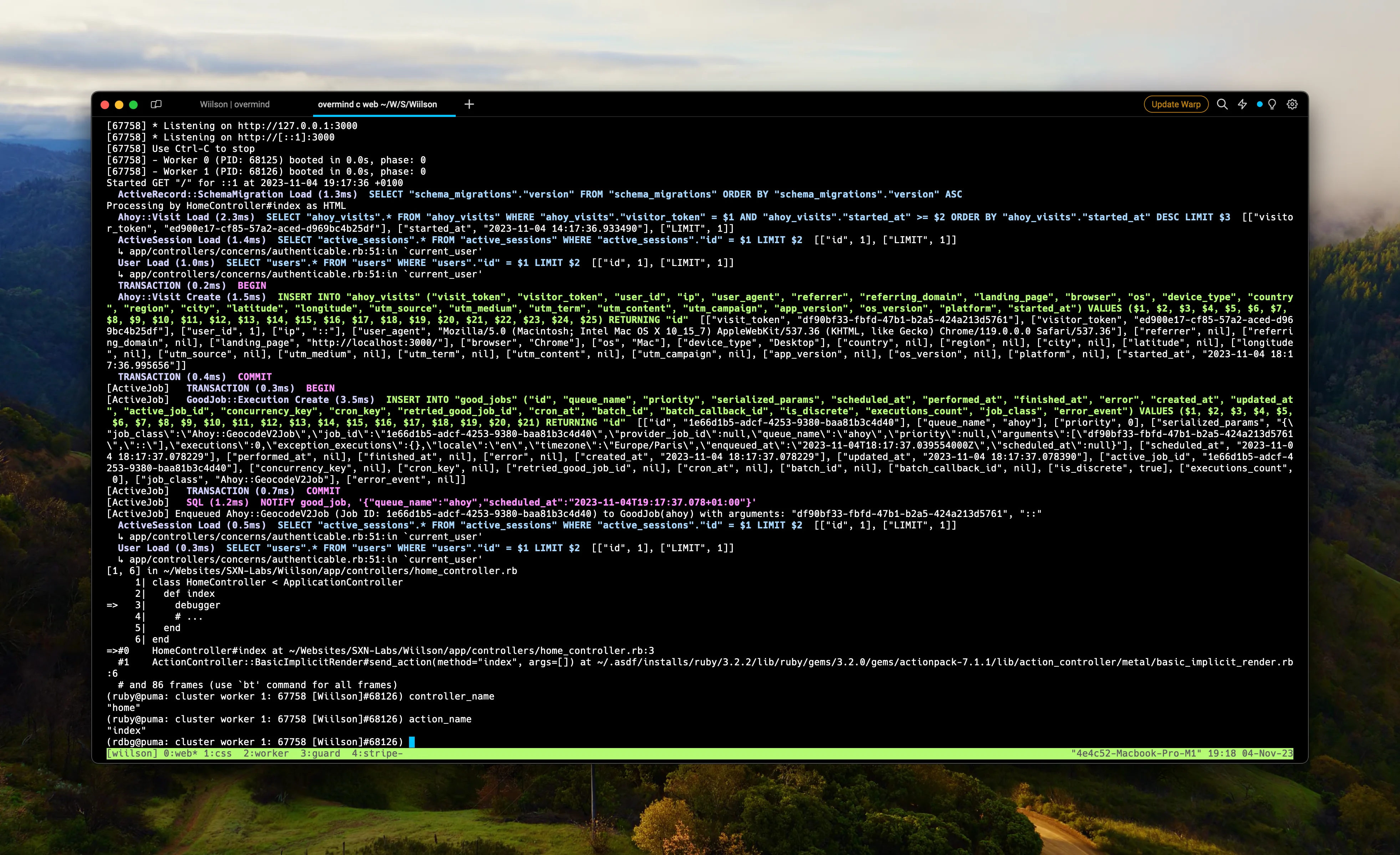Click "Use Ctrl-C to stop" line
1400x855 pixels.
coord(181,148)
